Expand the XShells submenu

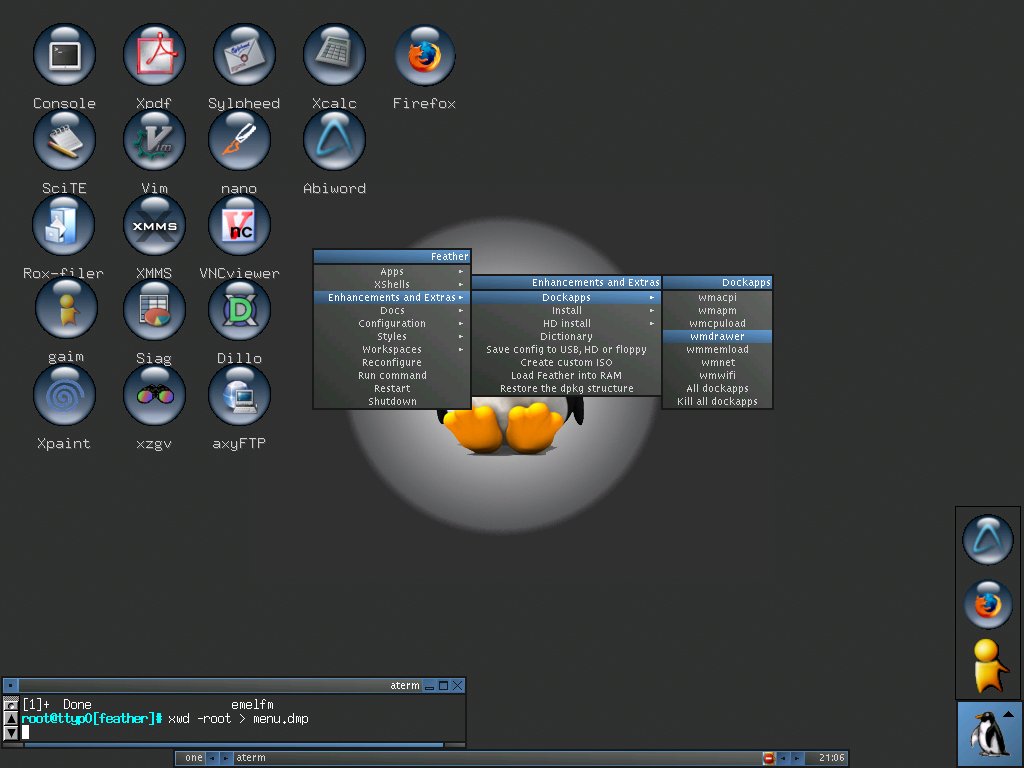coord(392,284)
